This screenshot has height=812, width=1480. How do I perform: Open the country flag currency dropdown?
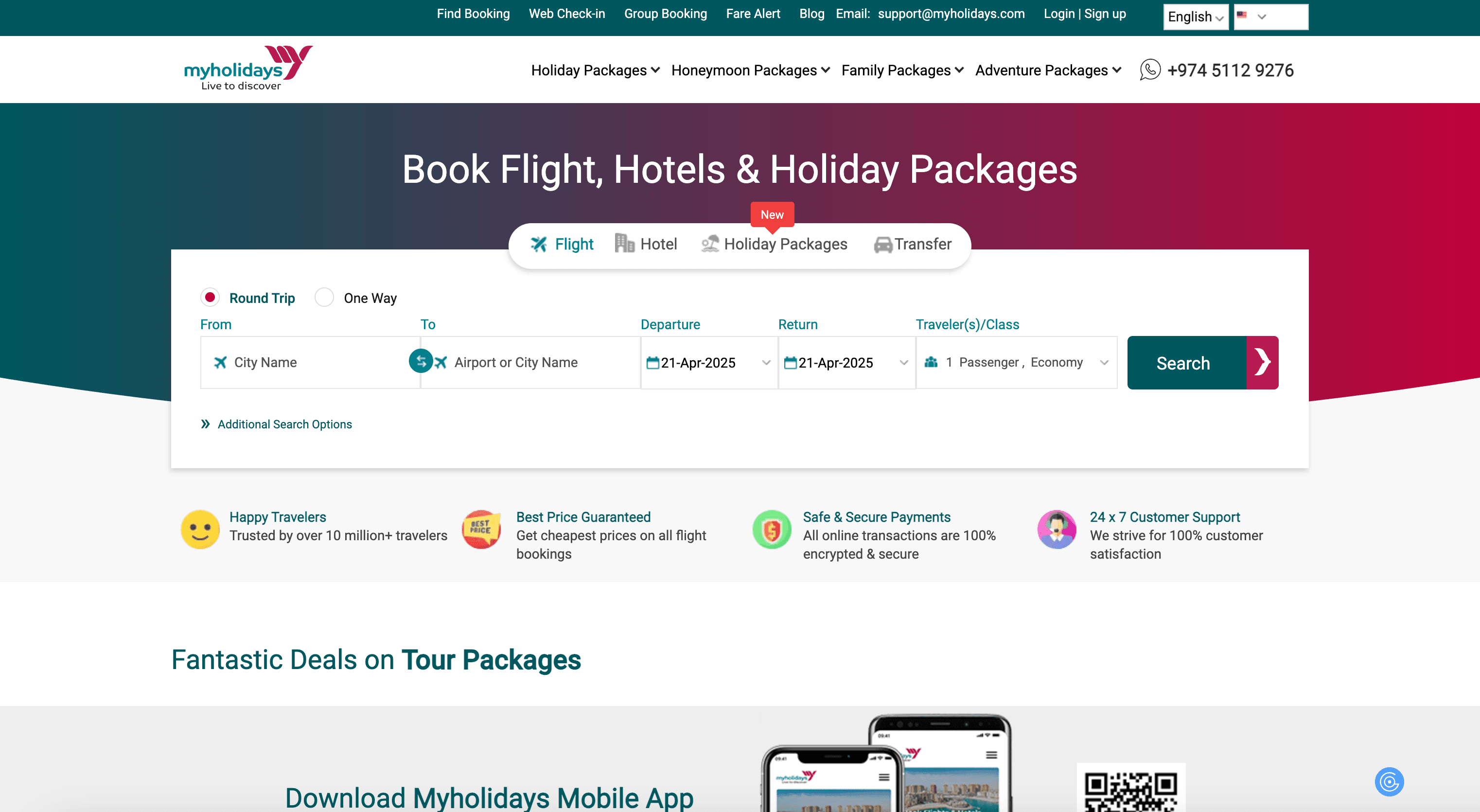[x=1271, y=17]
